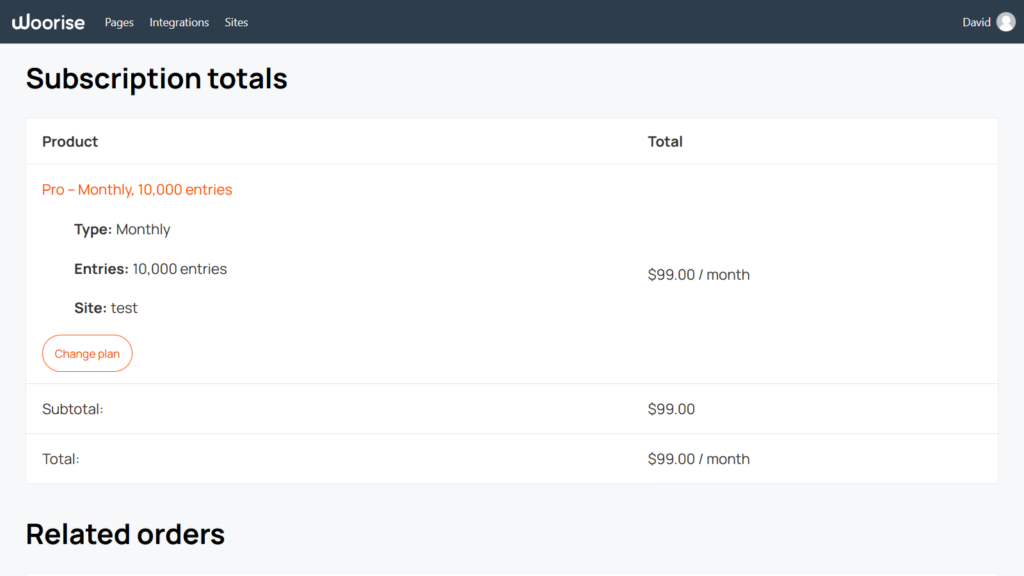Click the Related orders heading
This screenshot has height=576, width=1024.
tap(125, 534)
